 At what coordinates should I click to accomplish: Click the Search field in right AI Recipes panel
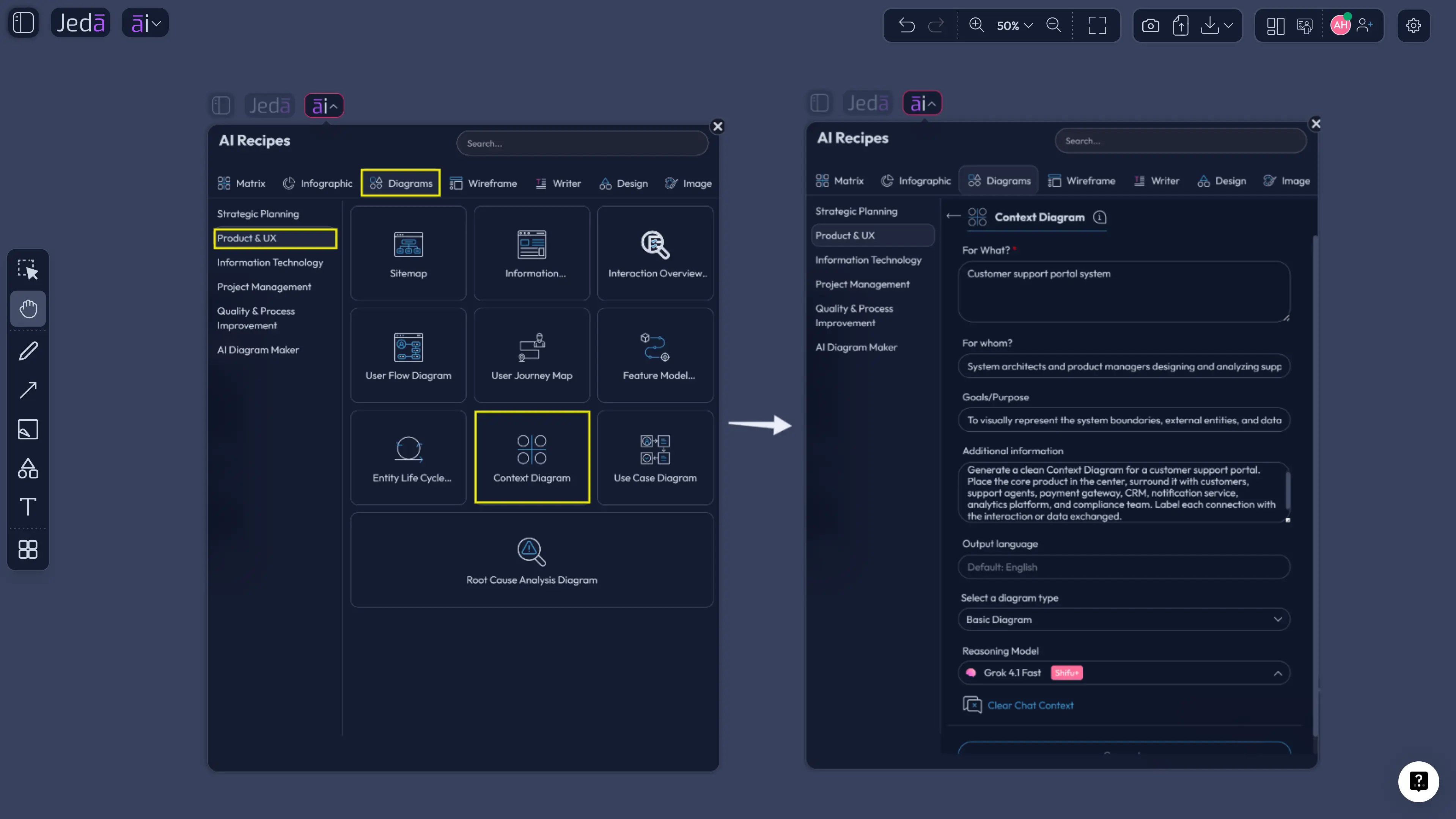click(1180, 141)
